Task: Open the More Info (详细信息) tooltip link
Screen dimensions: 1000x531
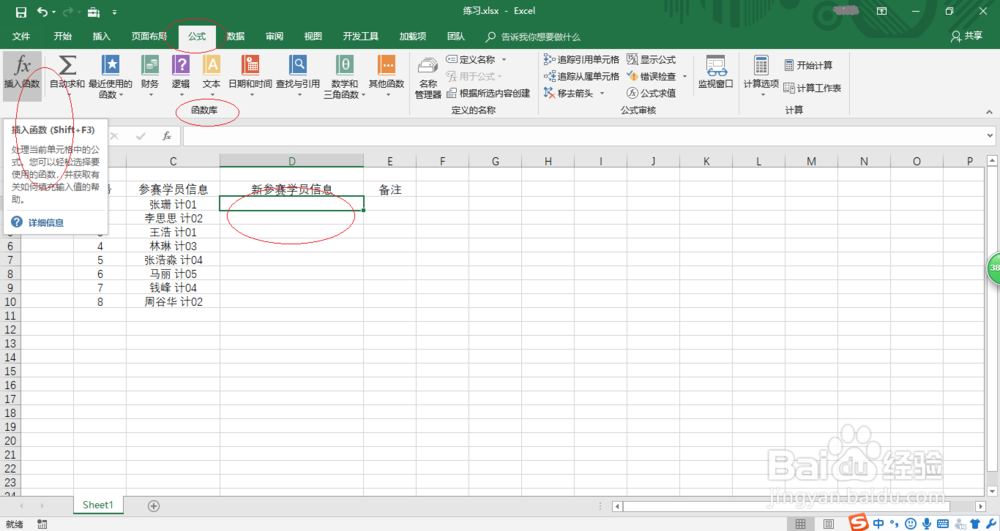Action: [x=46, y=222]
